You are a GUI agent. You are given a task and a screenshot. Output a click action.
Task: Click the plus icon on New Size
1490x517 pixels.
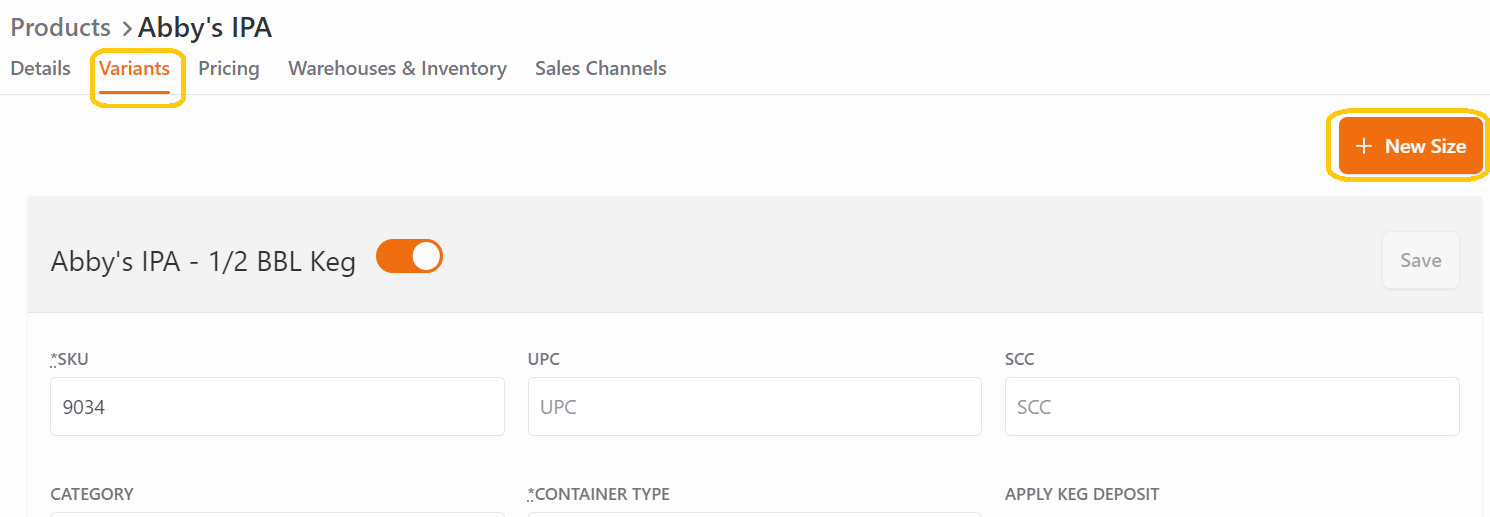1363,146
